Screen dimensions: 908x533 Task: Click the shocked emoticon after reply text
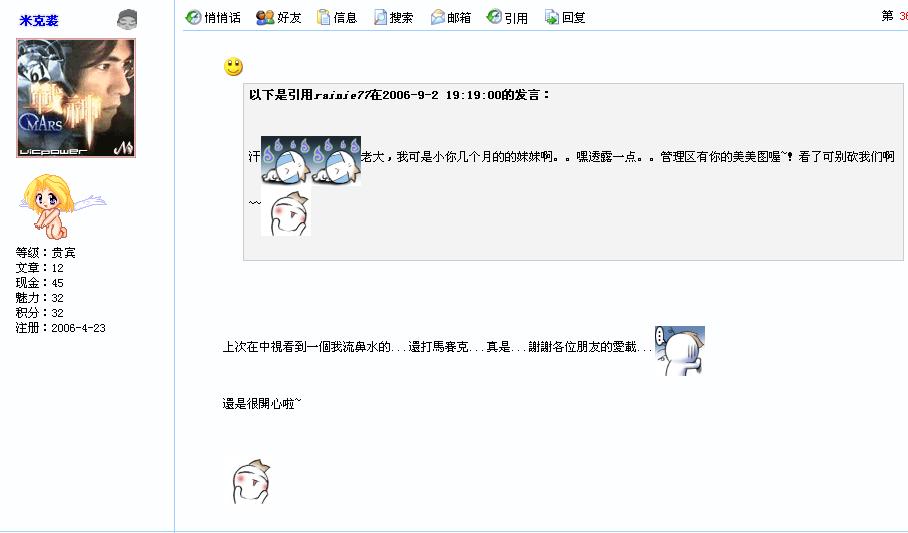coord(680,351)
